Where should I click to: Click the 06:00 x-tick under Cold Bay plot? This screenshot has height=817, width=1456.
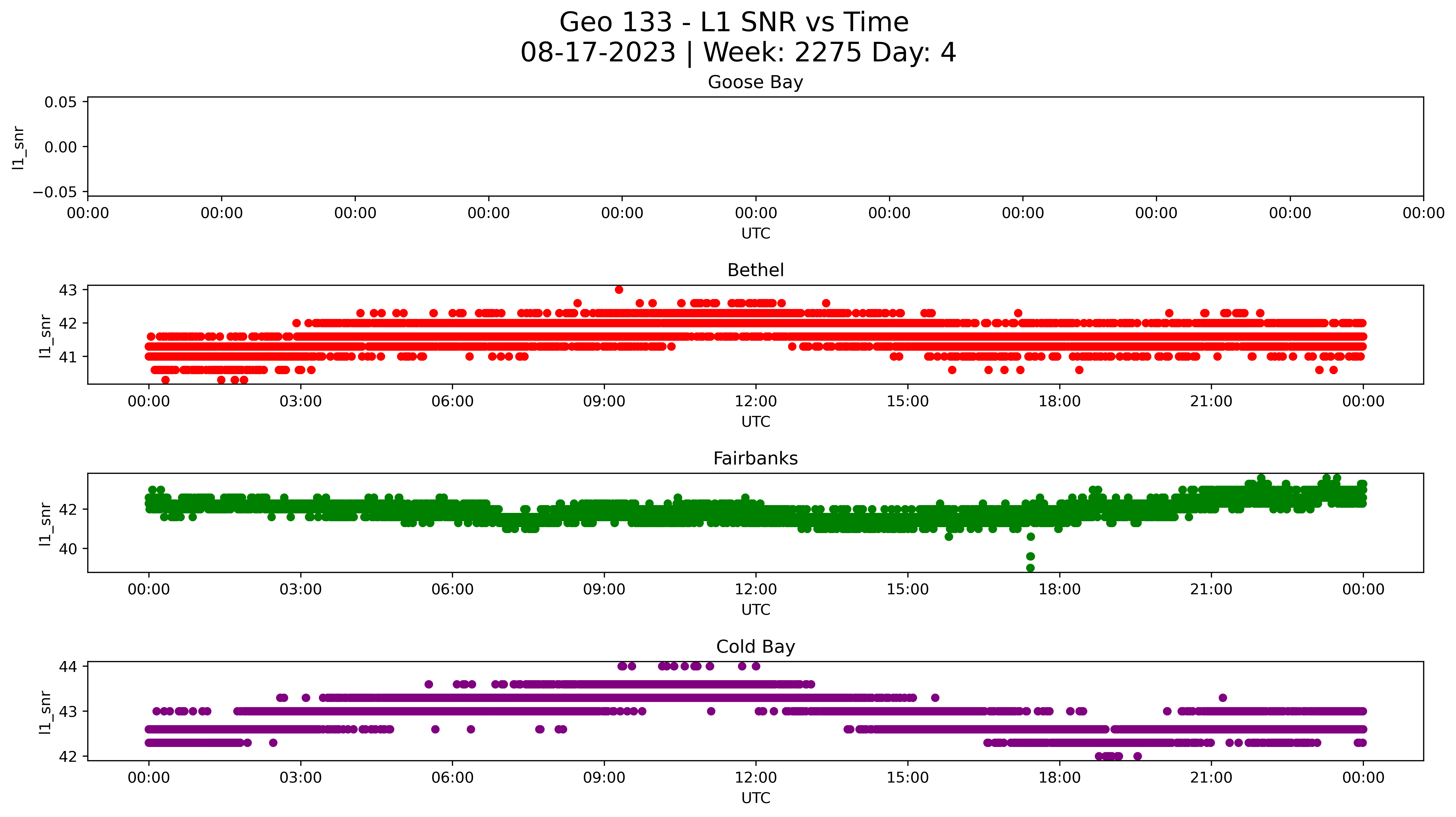click(452, 778)
